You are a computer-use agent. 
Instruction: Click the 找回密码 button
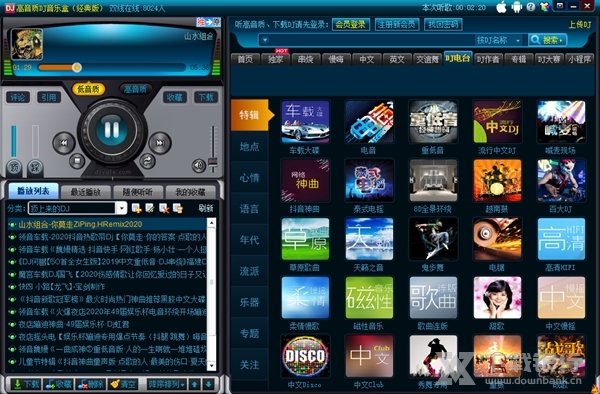(x=443, y=24)
